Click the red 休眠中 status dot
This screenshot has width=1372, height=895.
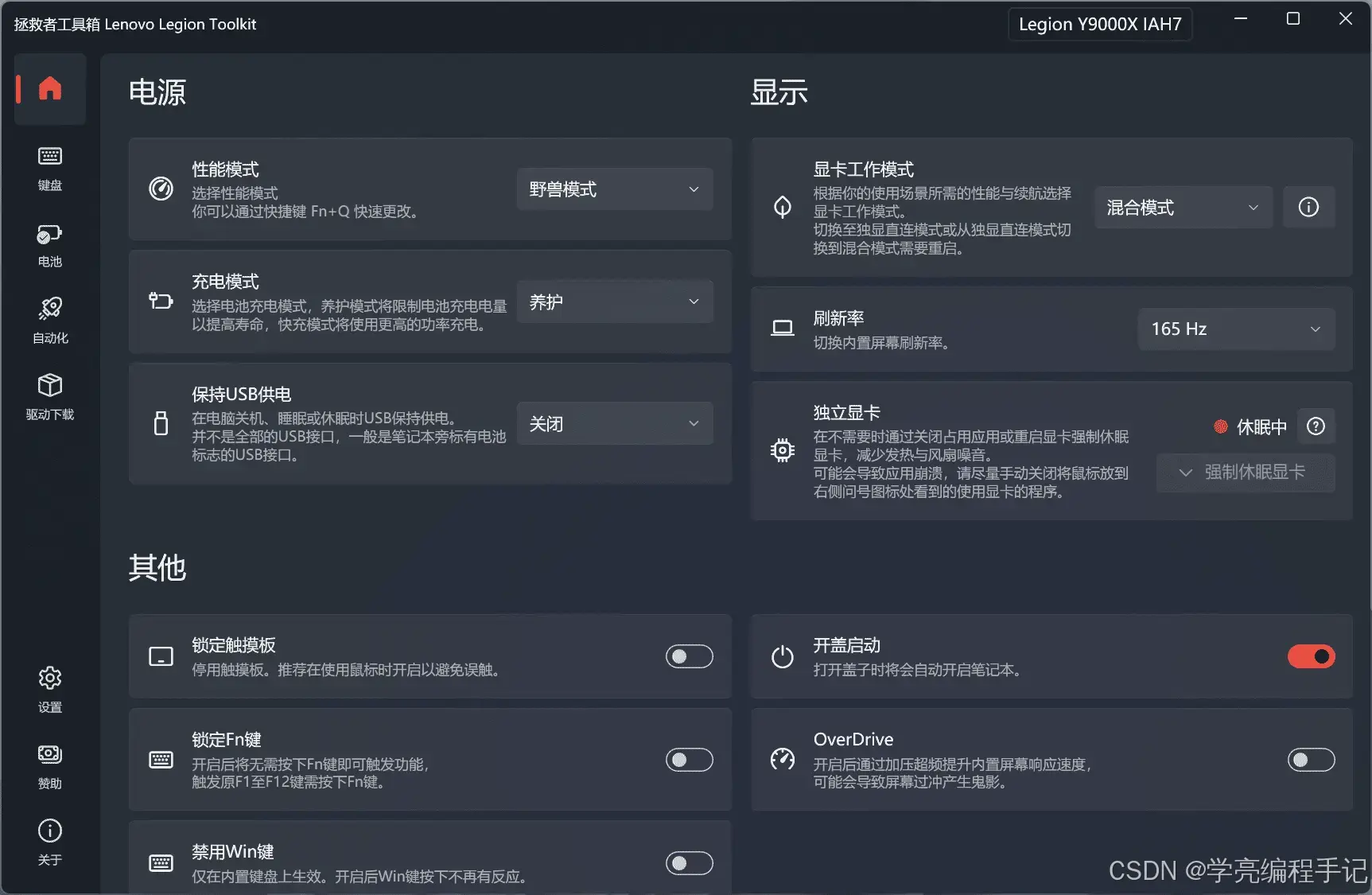pos(1220,426)
